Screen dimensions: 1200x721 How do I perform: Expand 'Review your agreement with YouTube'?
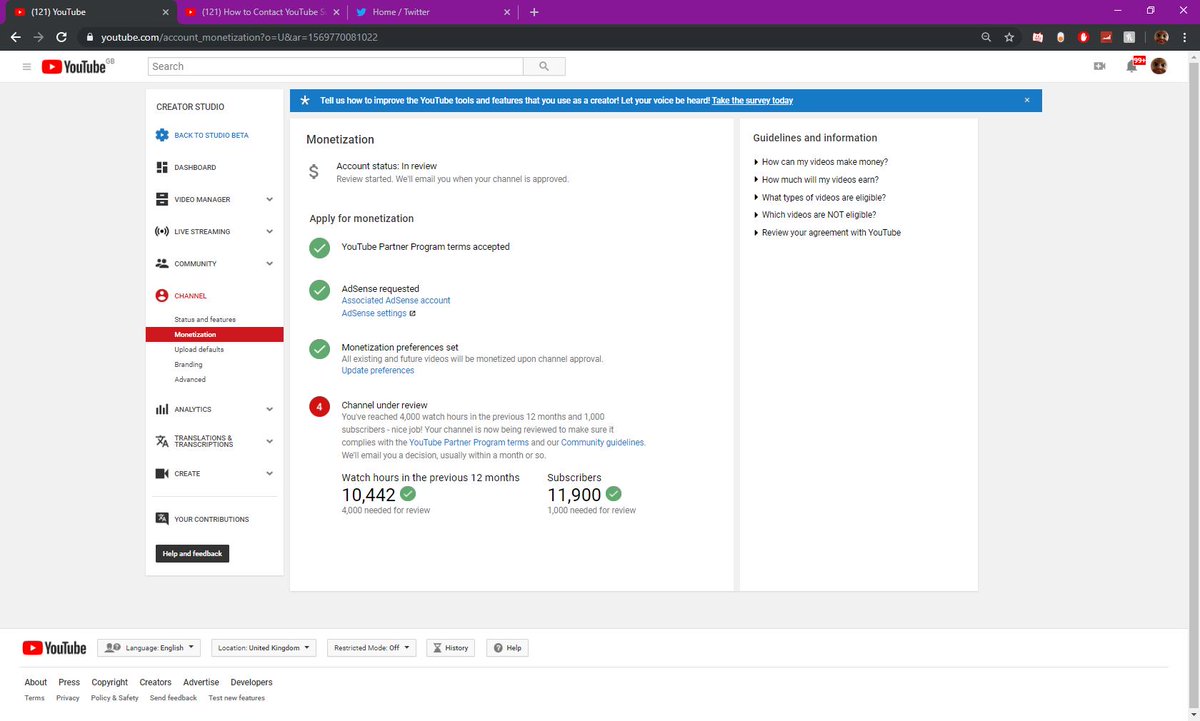coord(827,233)
